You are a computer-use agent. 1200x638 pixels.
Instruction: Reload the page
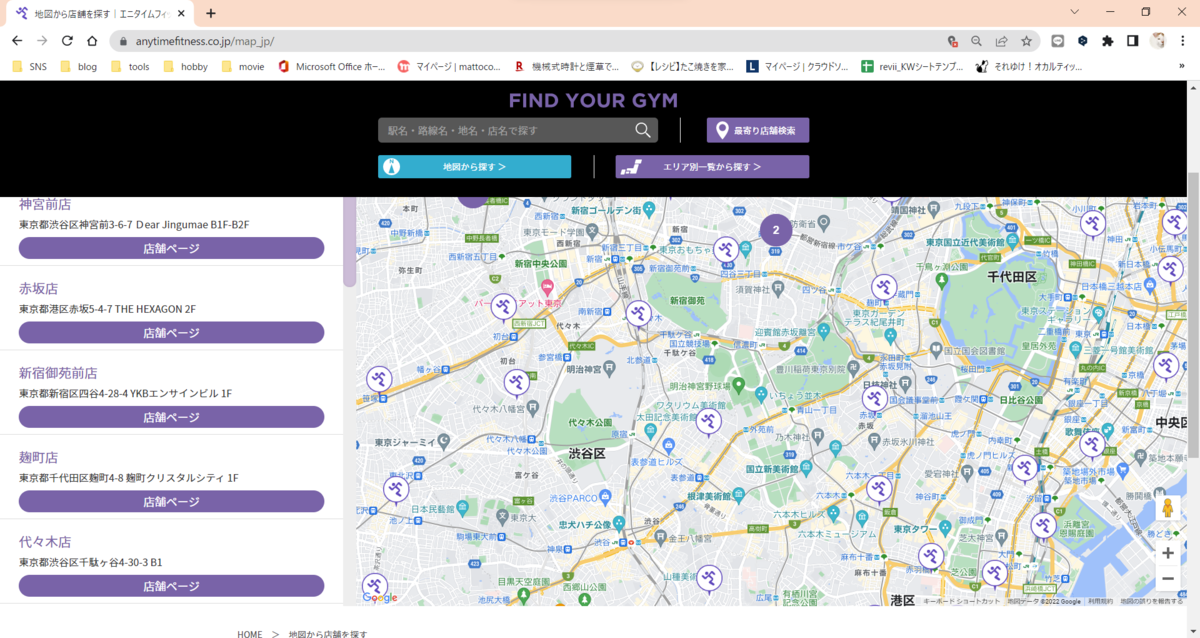(x=67, y=41)
